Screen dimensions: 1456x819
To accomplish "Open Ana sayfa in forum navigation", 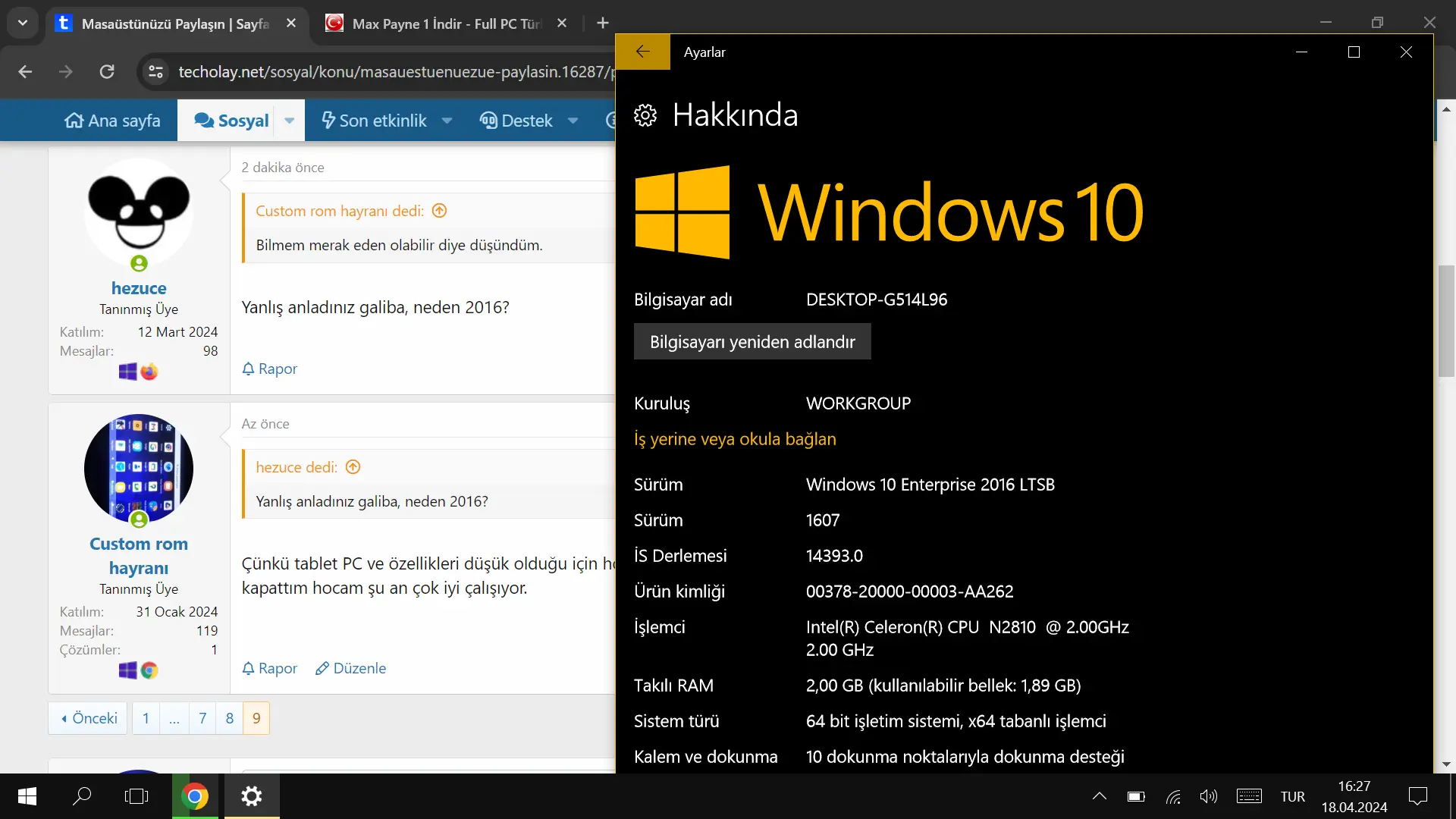I will click(x=113, y=121).
